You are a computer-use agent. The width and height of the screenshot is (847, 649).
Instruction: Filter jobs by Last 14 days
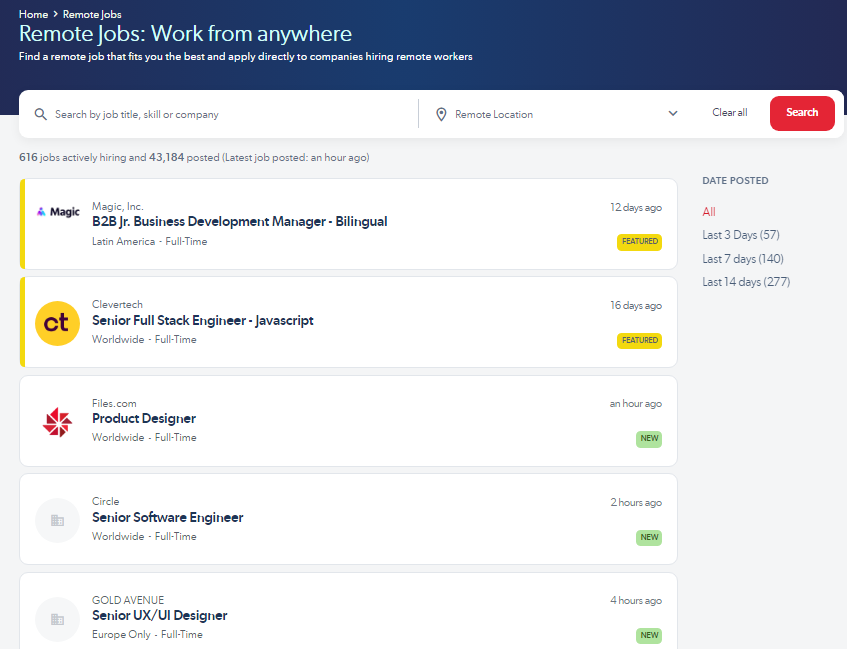point(746,282)
